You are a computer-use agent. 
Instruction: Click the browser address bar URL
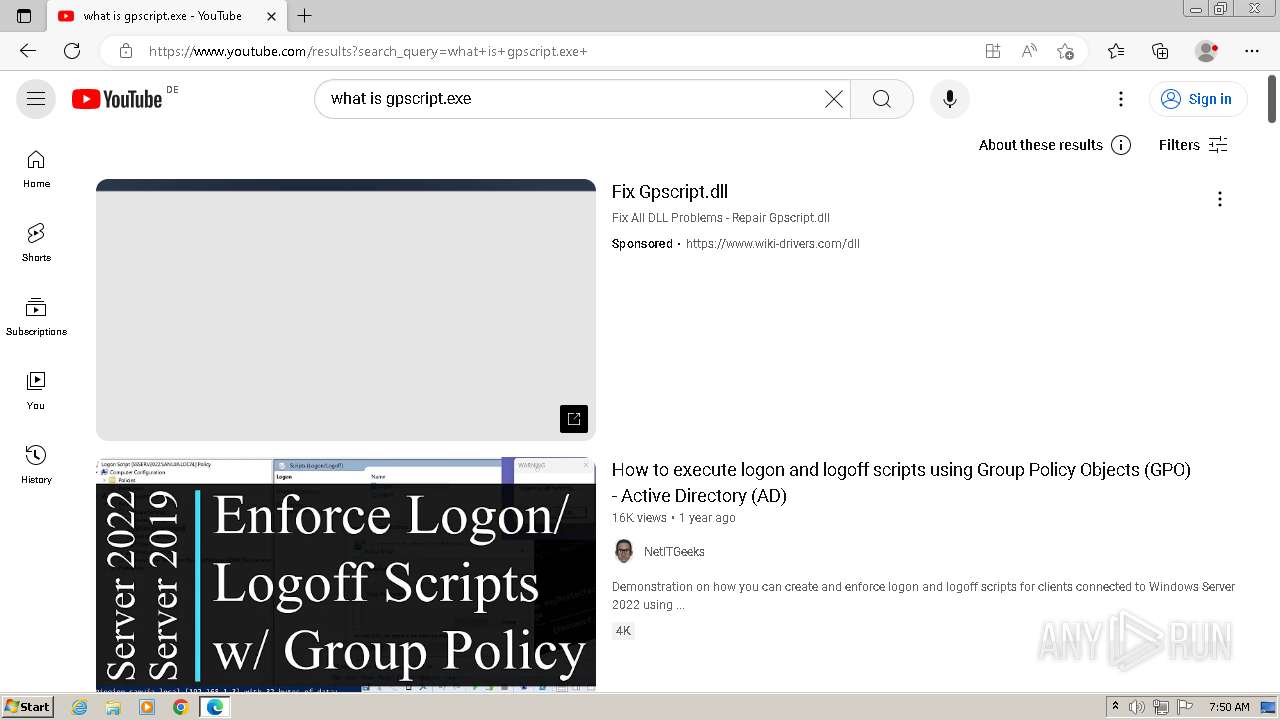tap(368, 51)
